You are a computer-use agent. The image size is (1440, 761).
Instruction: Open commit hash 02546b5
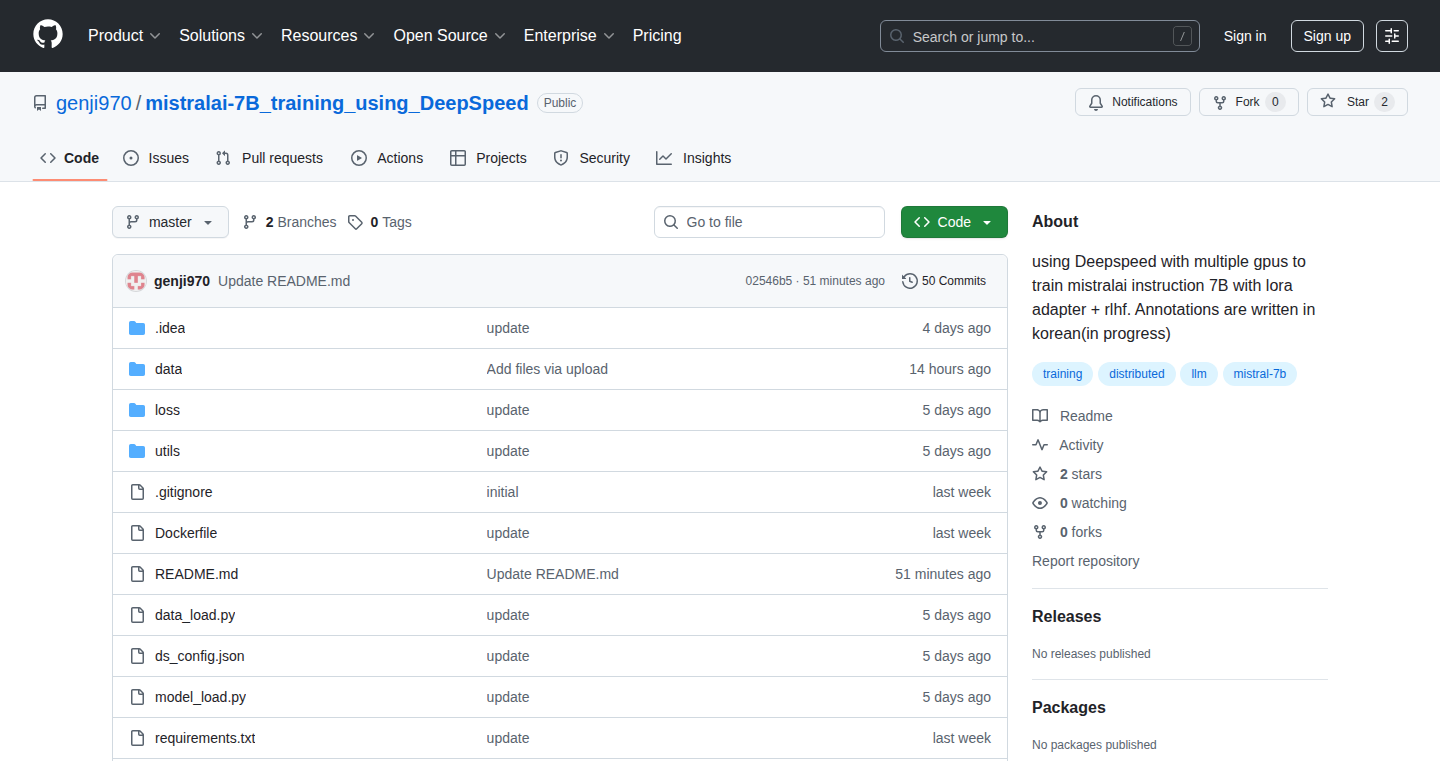769,281
